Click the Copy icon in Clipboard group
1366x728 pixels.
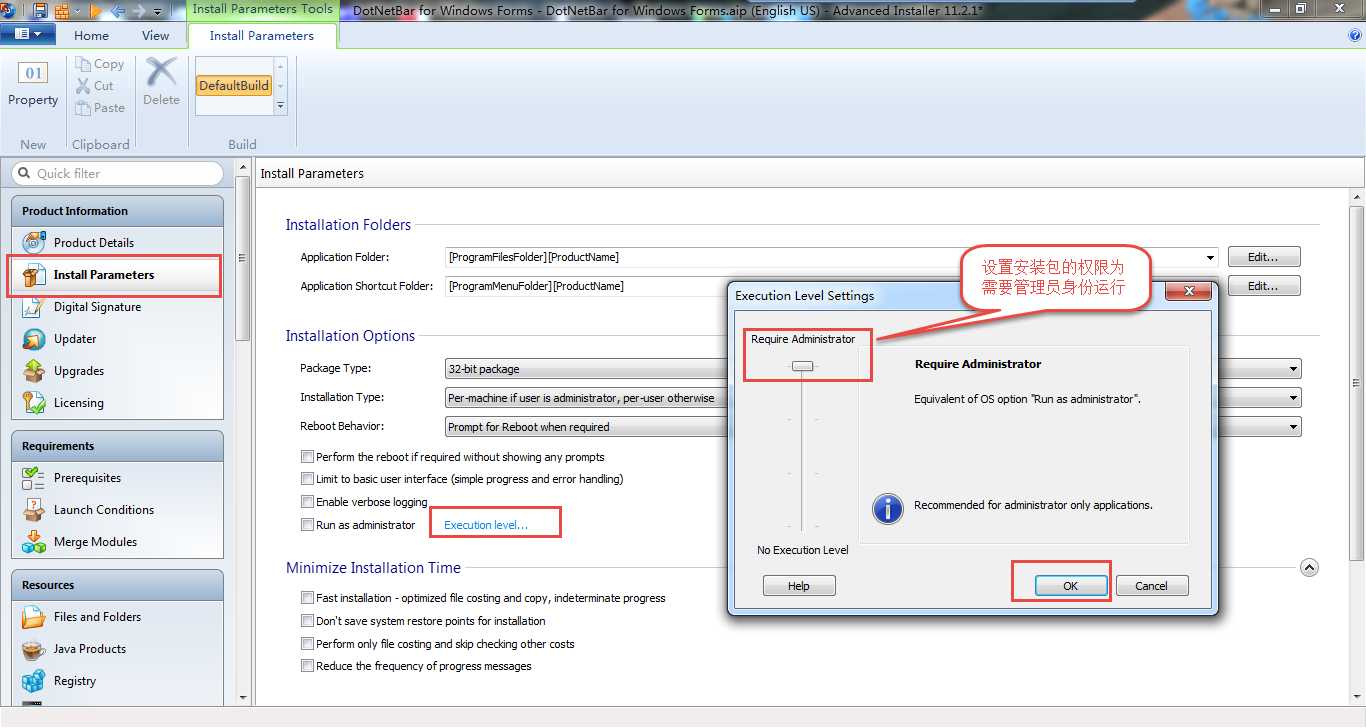83,64
